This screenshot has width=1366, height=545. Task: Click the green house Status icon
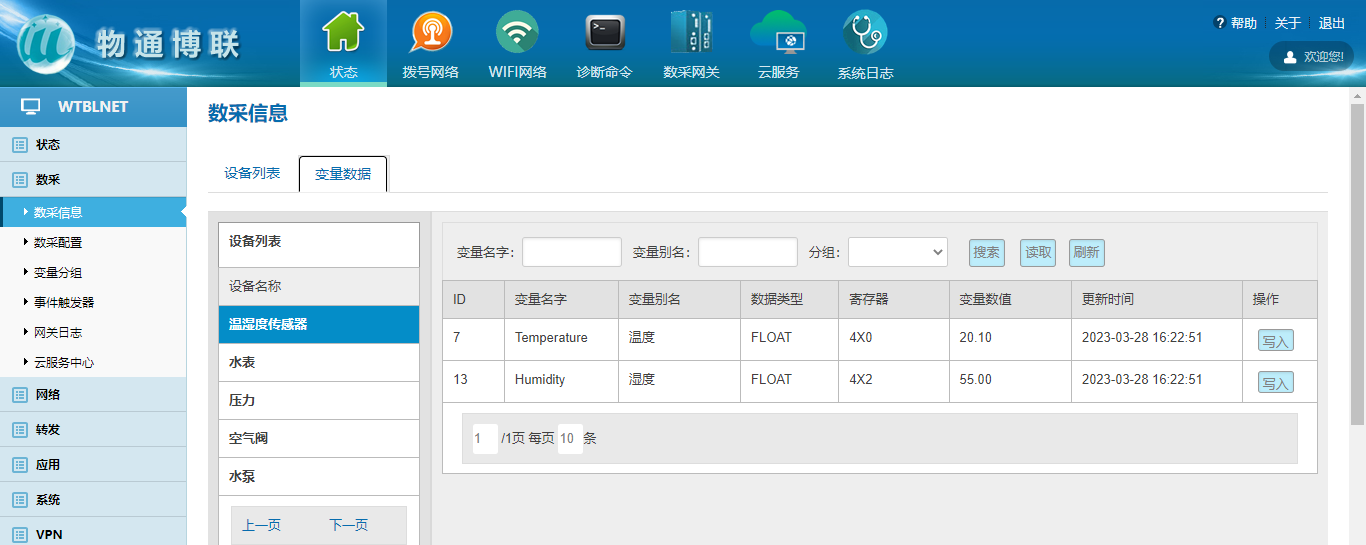[343, 34]
